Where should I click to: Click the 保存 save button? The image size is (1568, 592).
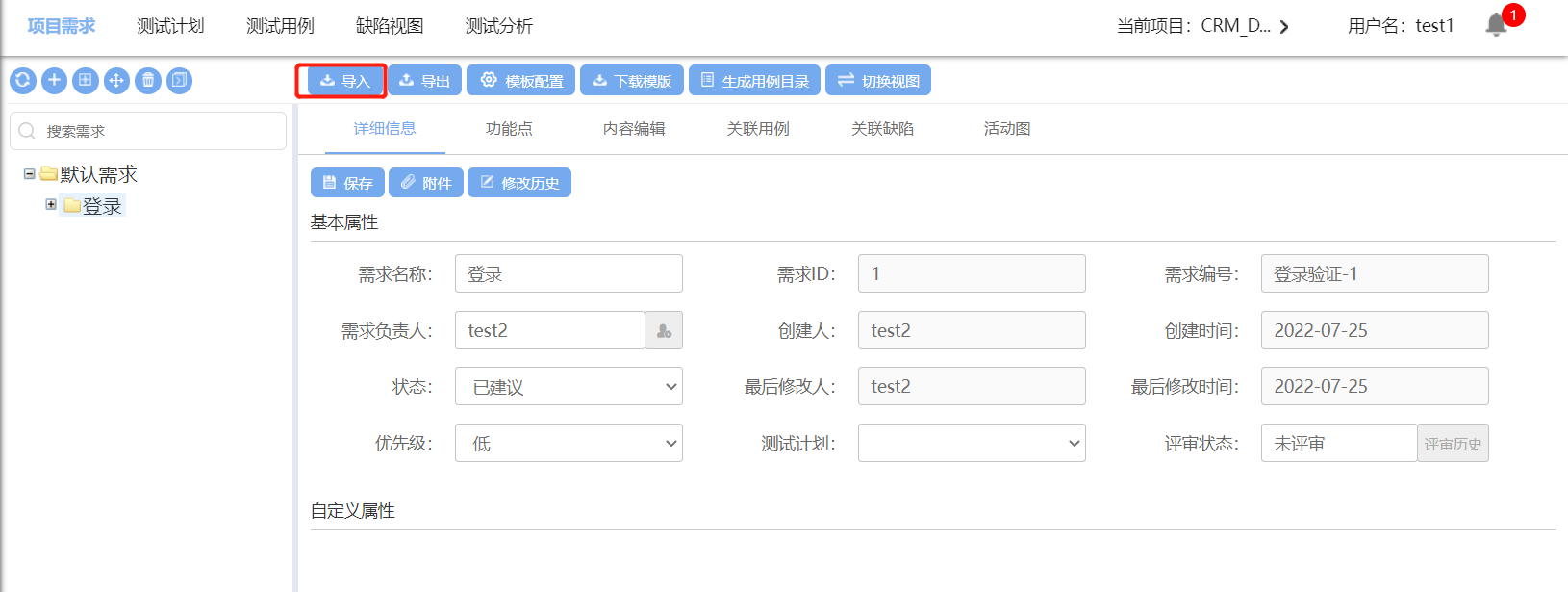[x=347, y=183]
